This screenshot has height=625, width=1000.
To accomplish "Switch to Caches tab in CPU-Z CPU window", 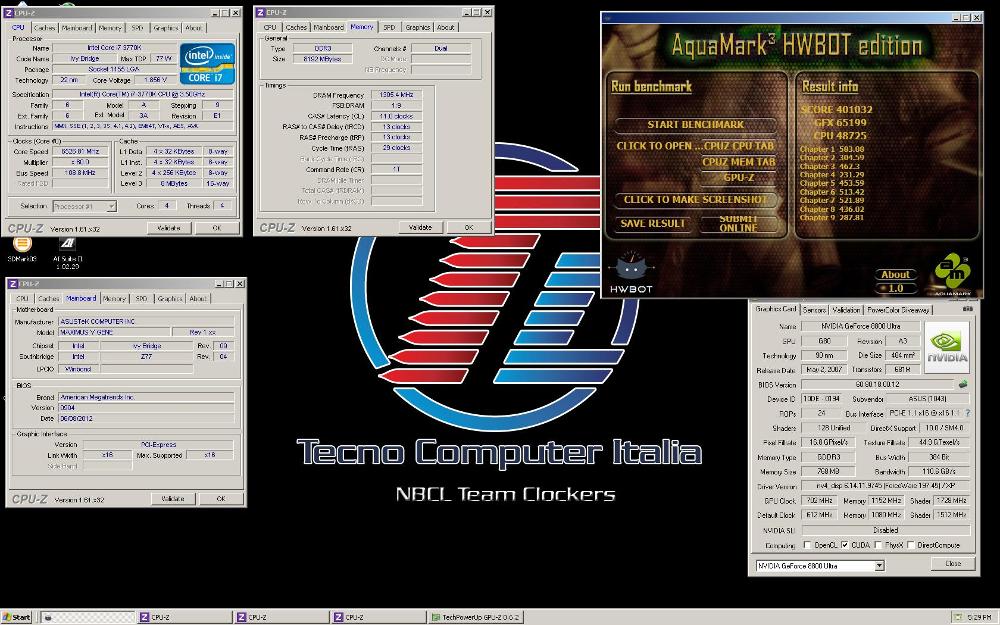I will point(44,28).
